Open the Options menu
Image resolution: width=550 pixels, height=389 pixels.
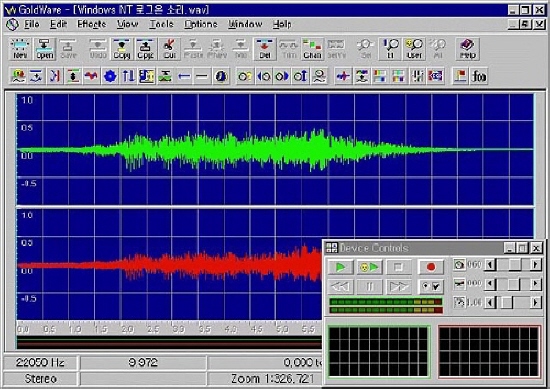201,24
